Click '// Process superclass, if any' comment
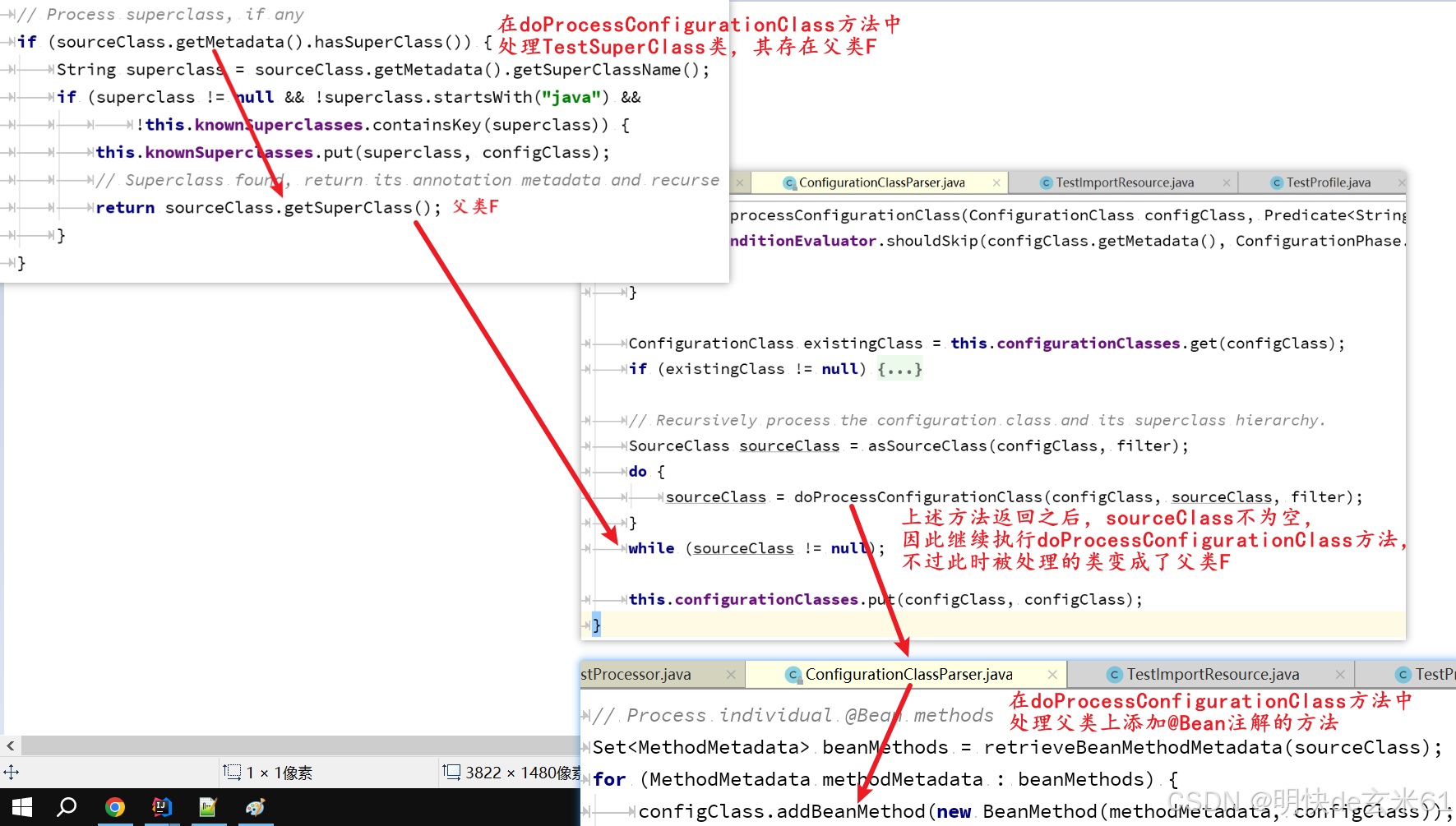 tap(161, 14)
